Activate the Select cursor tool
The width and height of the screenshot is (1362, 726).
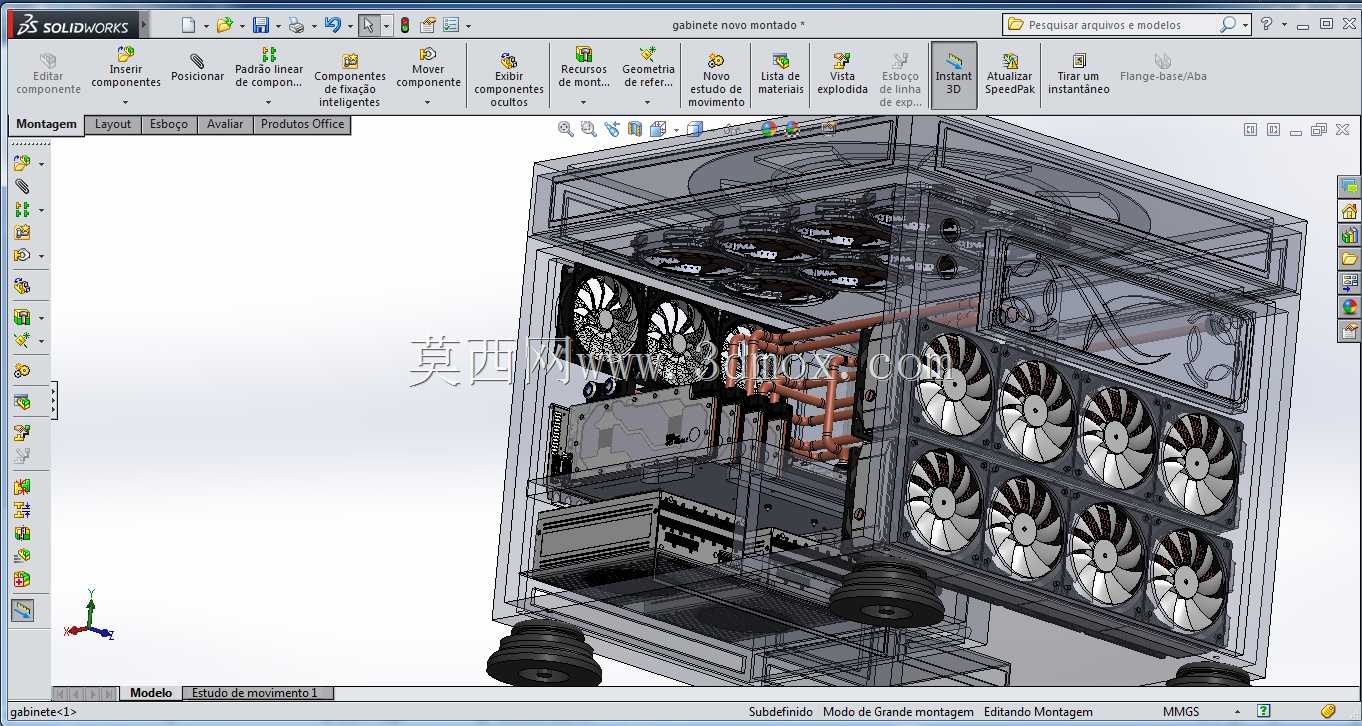coord(369,25)
